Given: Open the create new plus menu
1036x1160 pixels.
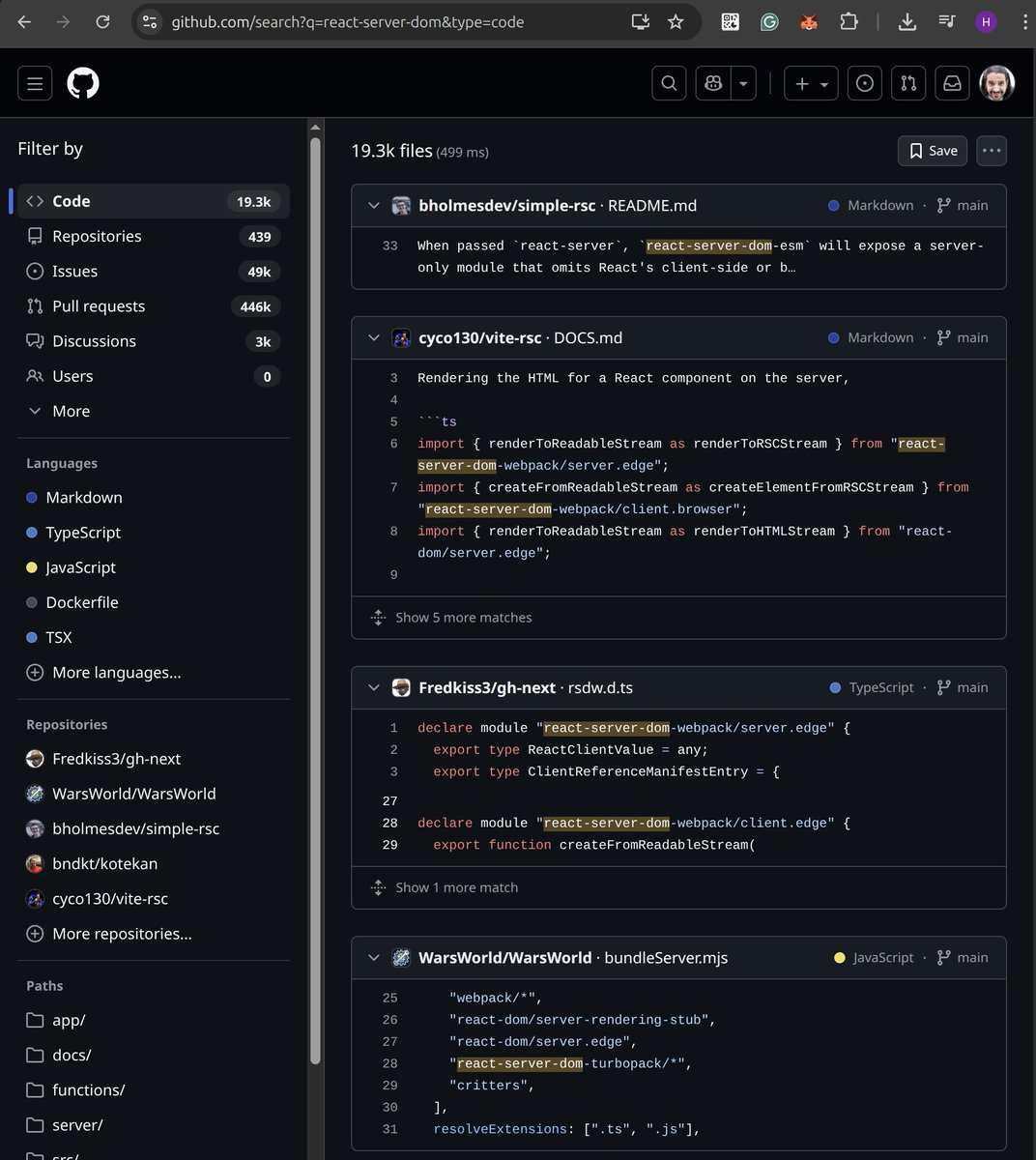Looking at the screenshot, I should tap(811, 84).
